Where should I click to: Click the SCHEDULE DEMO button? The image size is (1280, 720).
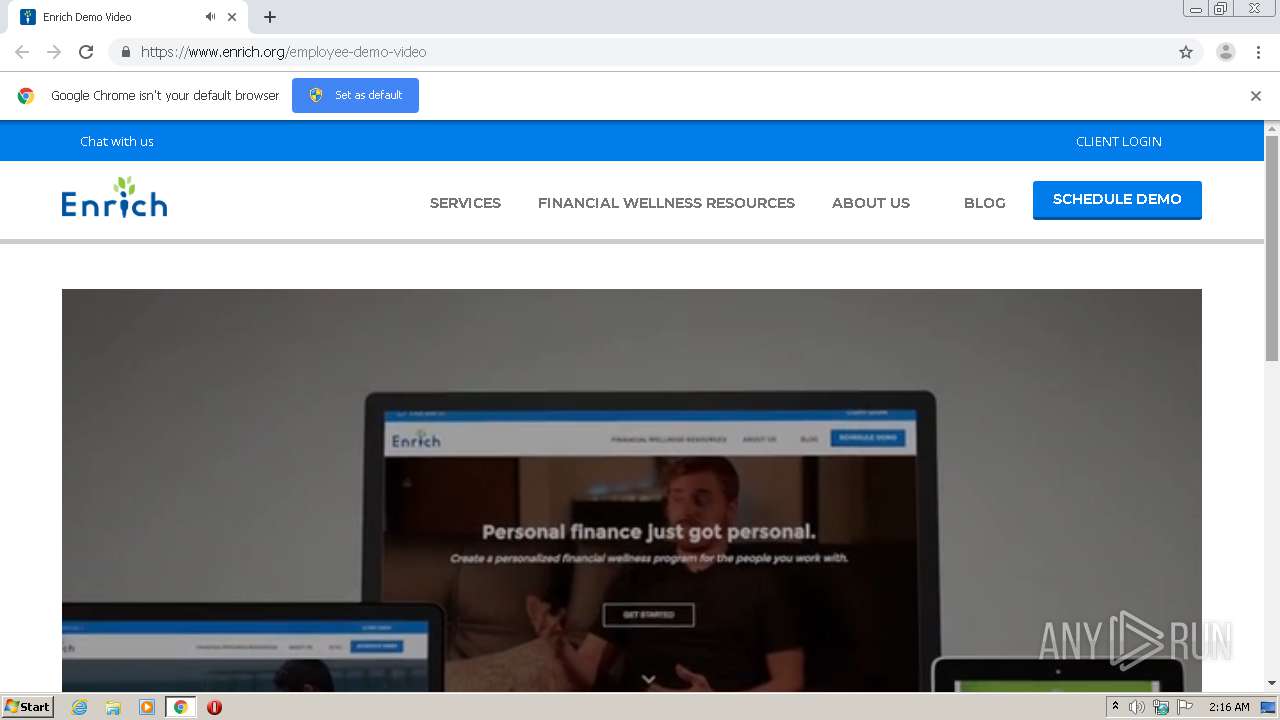pos(1117,199)
